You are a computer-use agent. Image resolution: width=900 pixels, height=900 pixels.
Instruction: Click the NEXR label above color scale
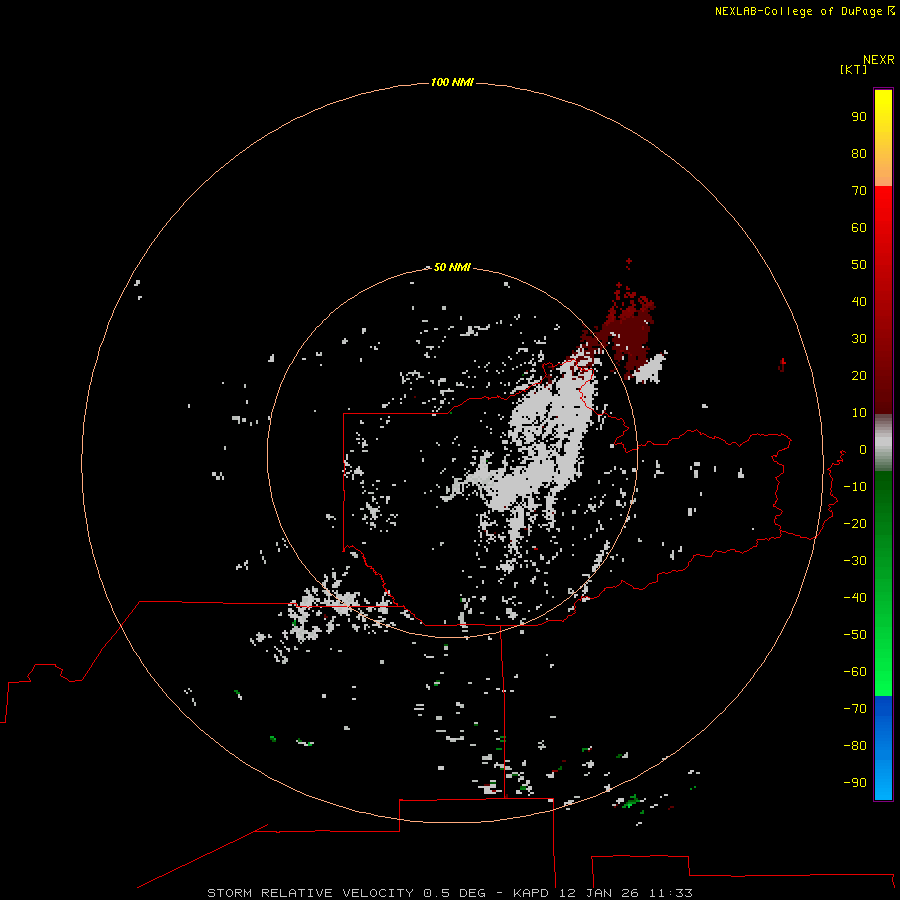878,60
